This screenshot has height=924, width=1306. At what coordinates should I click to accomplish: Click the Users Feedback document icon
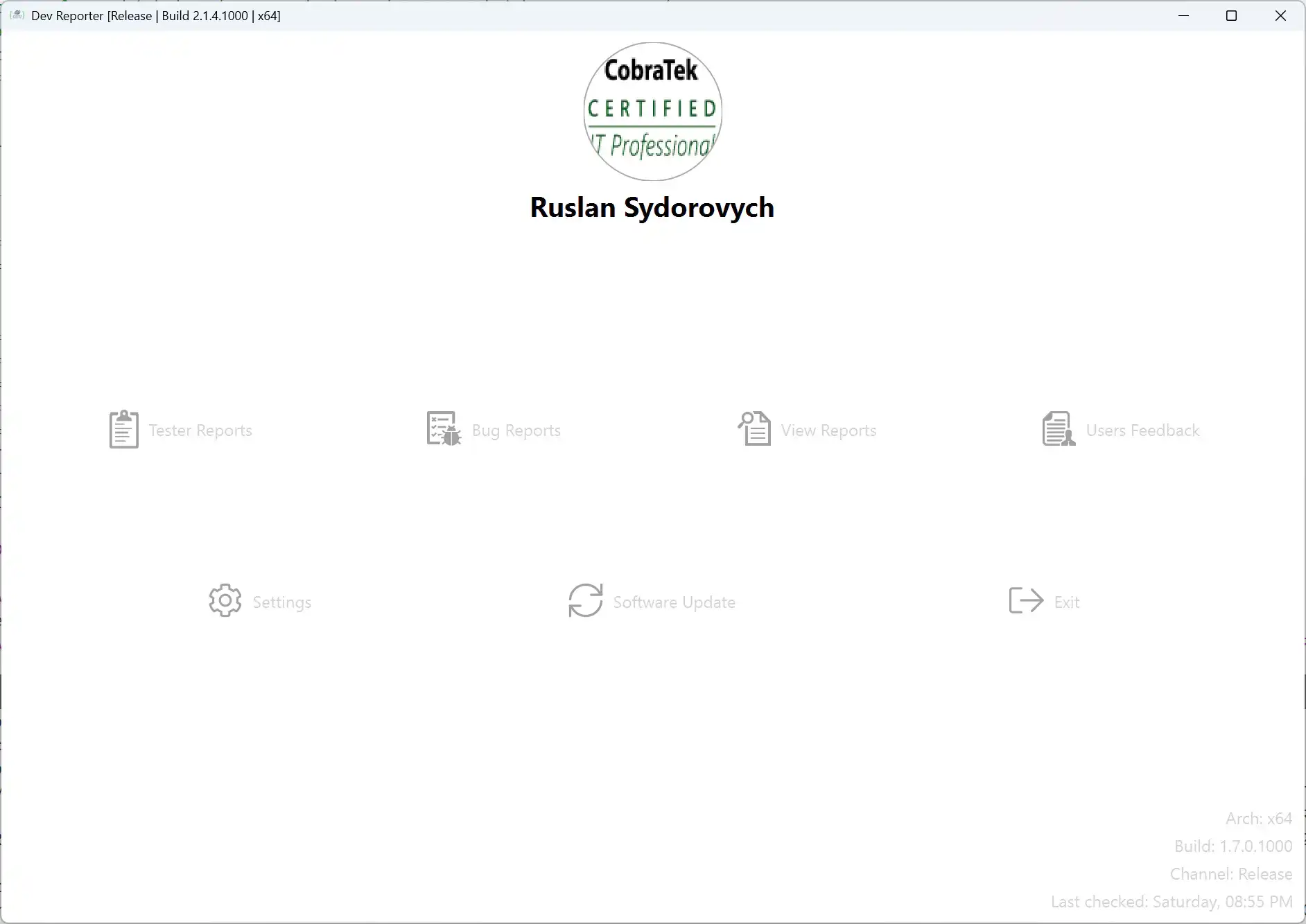coord(1059,429)
